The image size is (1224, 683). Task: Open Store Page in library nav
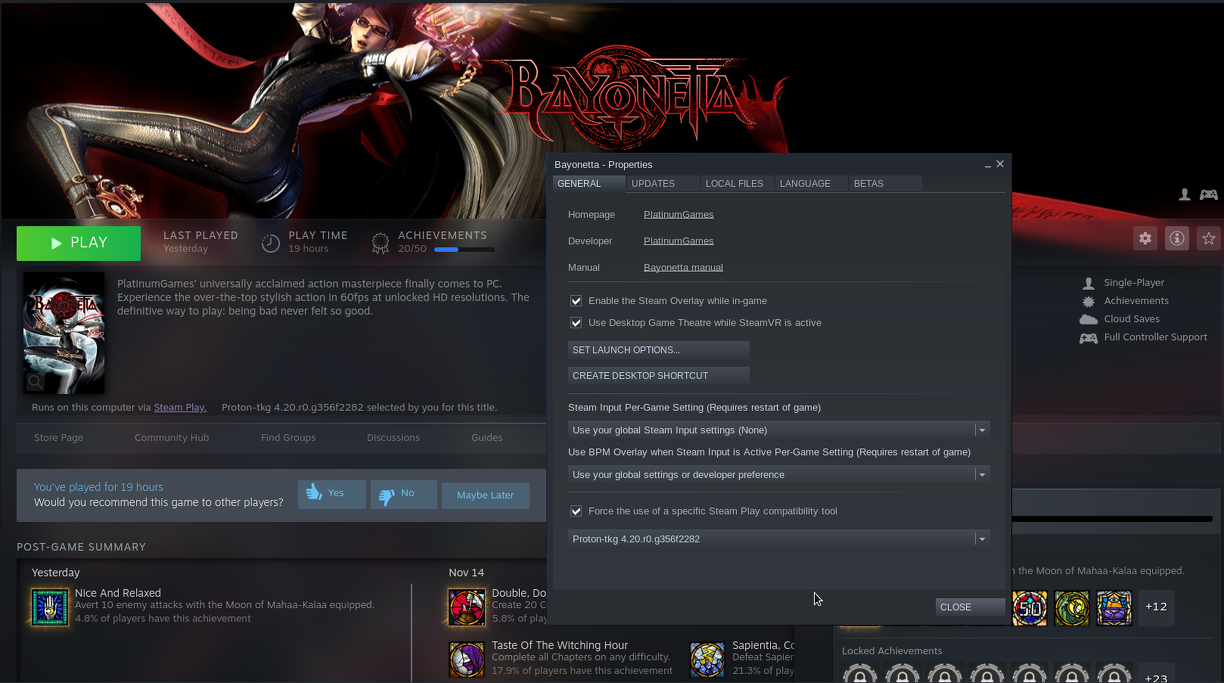tap(59, 438)
